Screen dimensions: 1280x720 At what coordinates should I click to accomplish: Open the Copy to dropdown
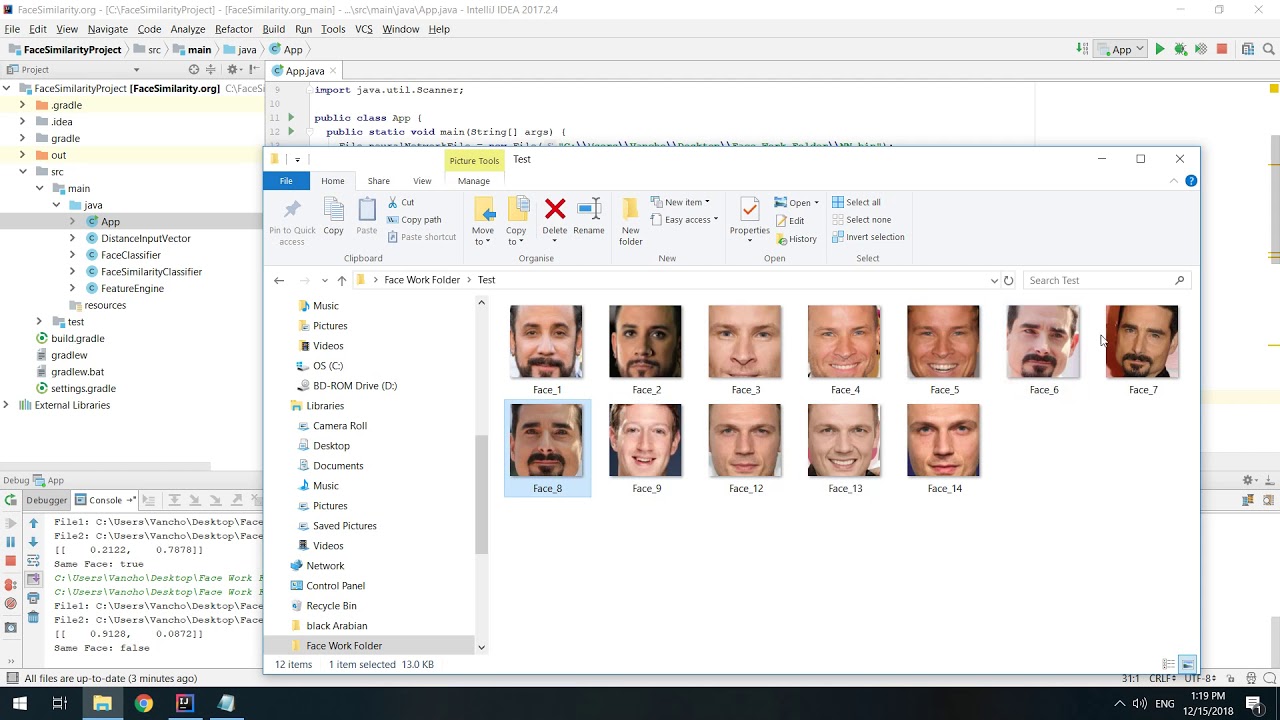(x=516, y=236)
